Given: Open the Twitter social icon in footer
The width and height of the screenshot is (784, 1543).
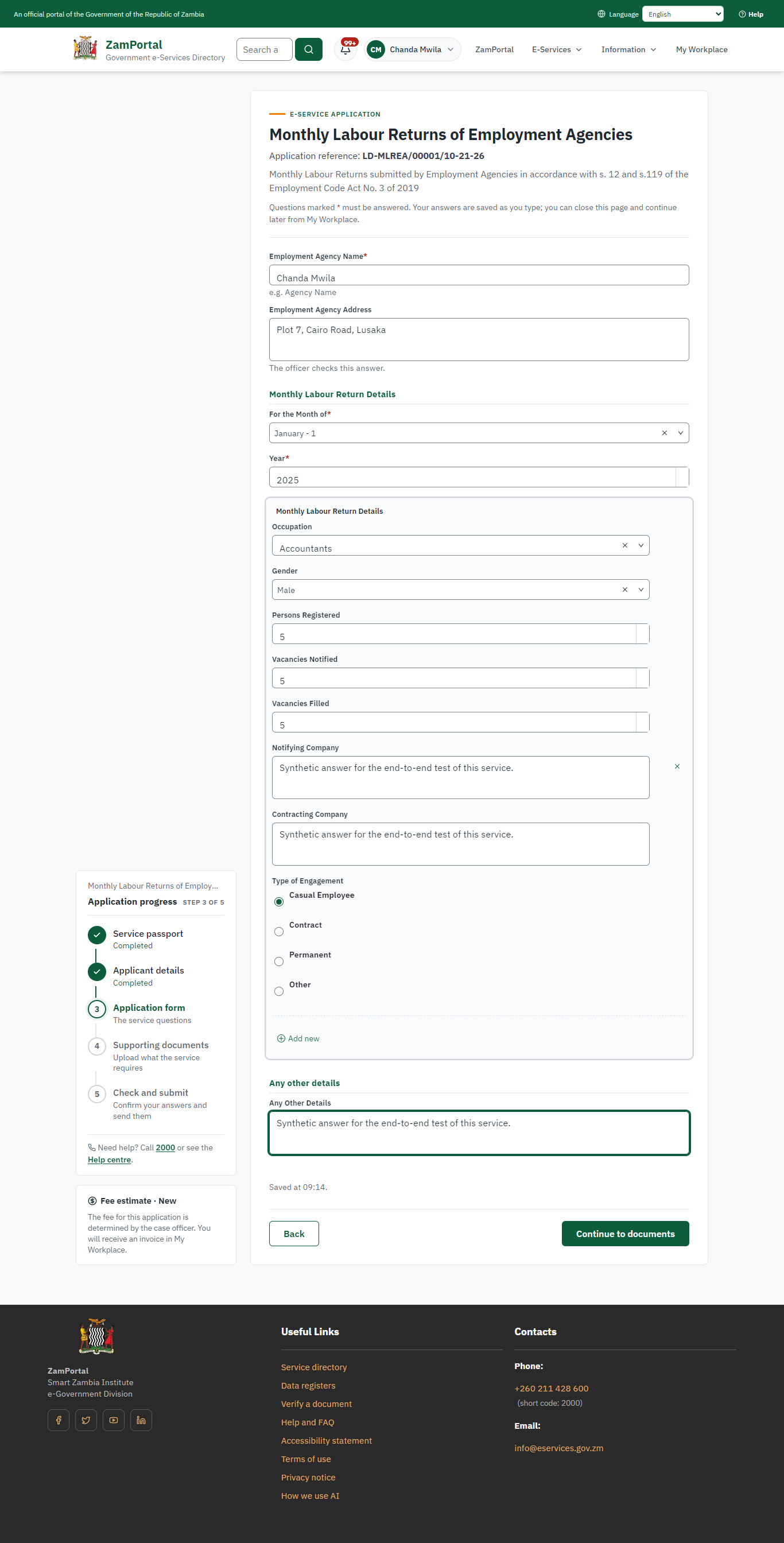Looking at the screenshot, I should pyautogui.click(x=86, y=1420).
